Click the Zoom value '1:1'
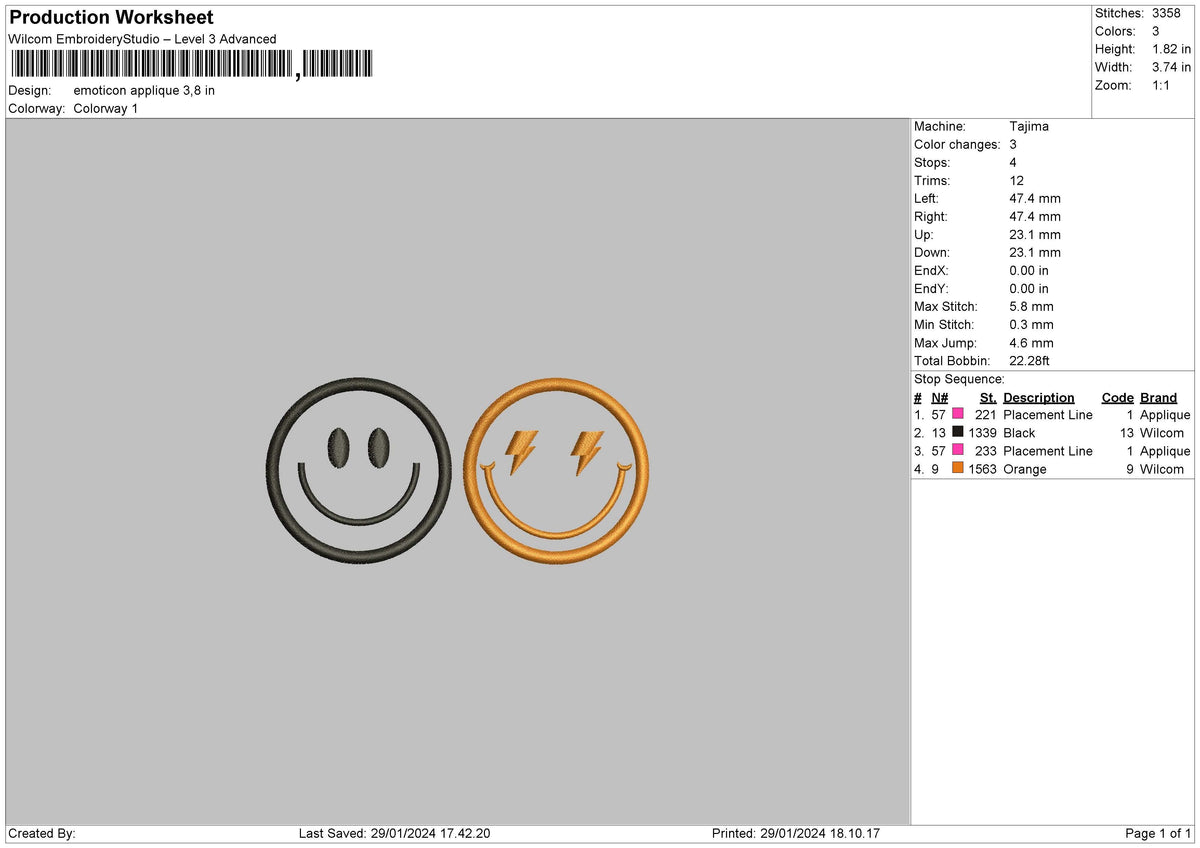1200x848 pixels. coord(1162,85)
